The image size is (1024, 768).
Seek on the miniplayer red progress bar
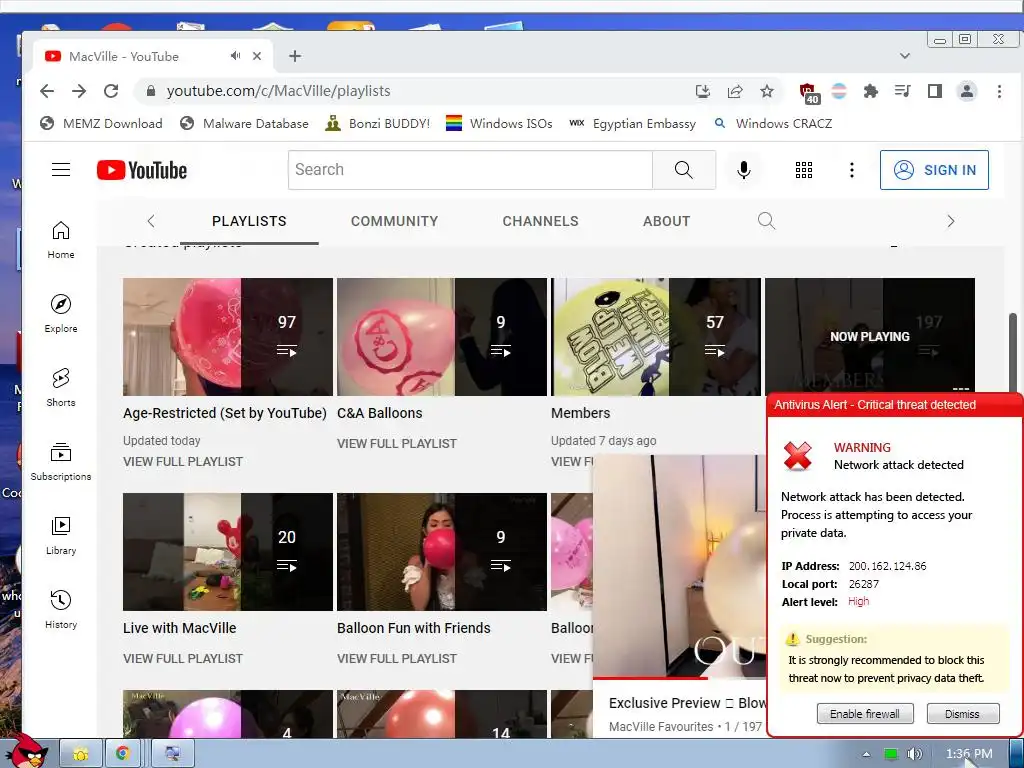(679, 678)
